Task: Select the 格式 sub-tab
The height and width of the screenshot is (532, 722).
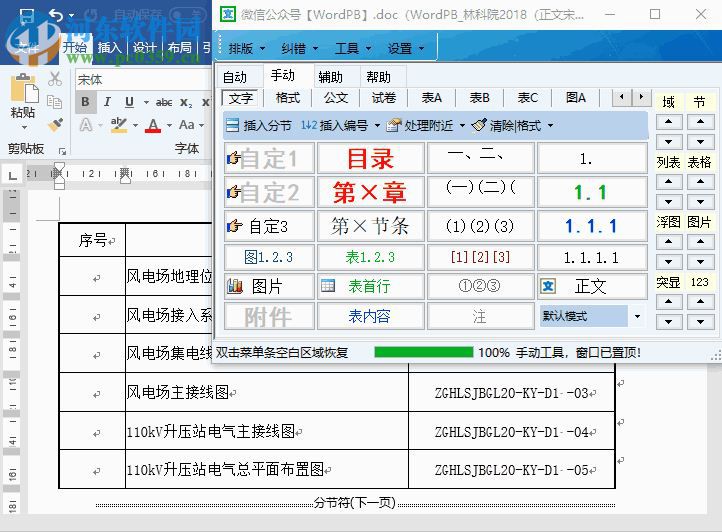Action: (288, 98)
